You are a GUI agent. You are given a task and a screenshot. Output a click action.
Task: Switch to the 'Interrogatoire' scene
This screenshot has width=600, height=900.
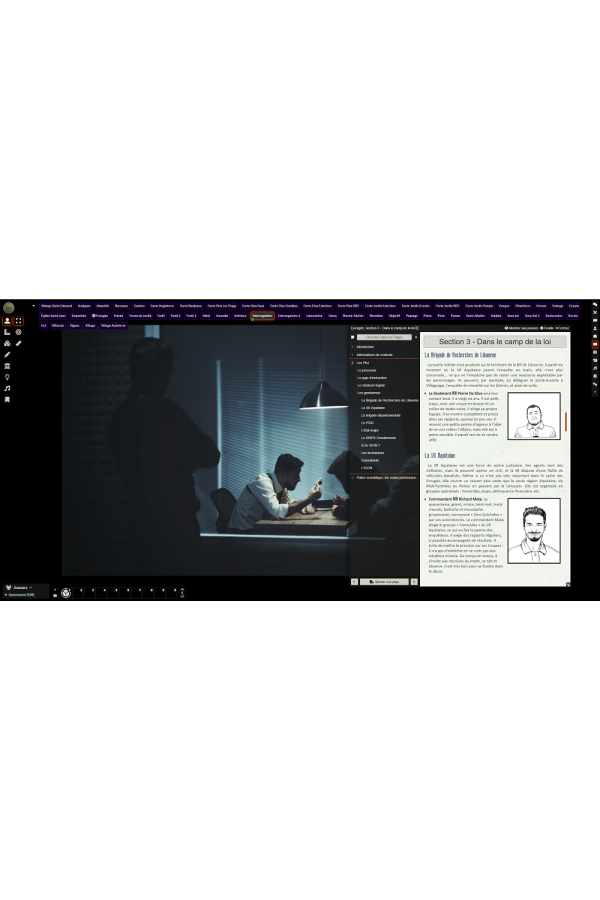(263, 315)
